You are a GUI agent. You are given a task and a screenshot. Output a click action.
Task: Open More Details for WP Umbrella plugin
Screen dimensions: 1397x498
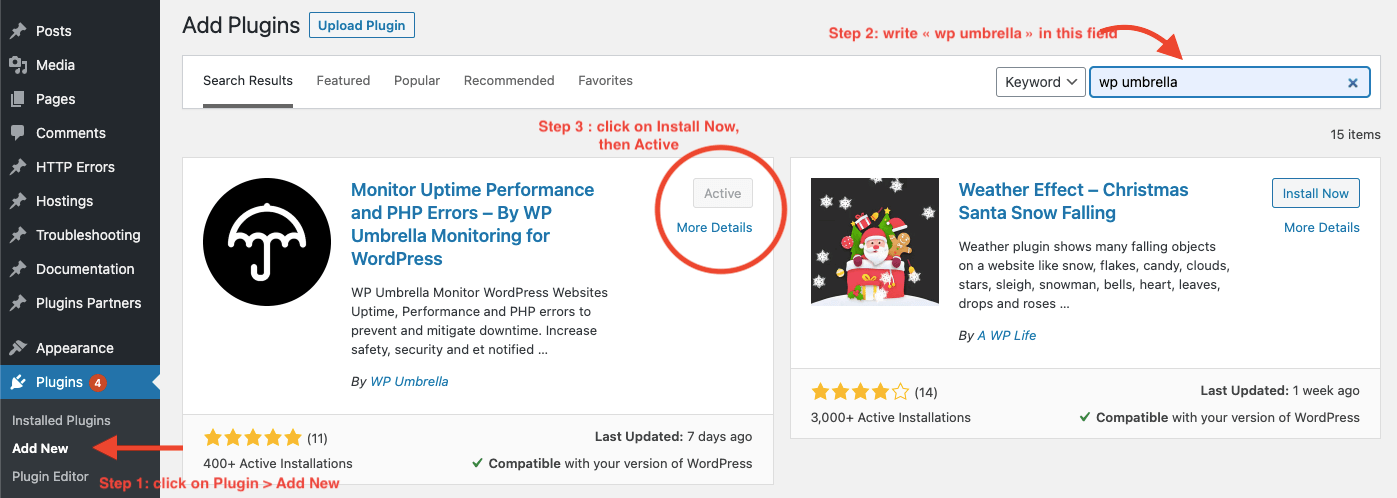(714, 227)
